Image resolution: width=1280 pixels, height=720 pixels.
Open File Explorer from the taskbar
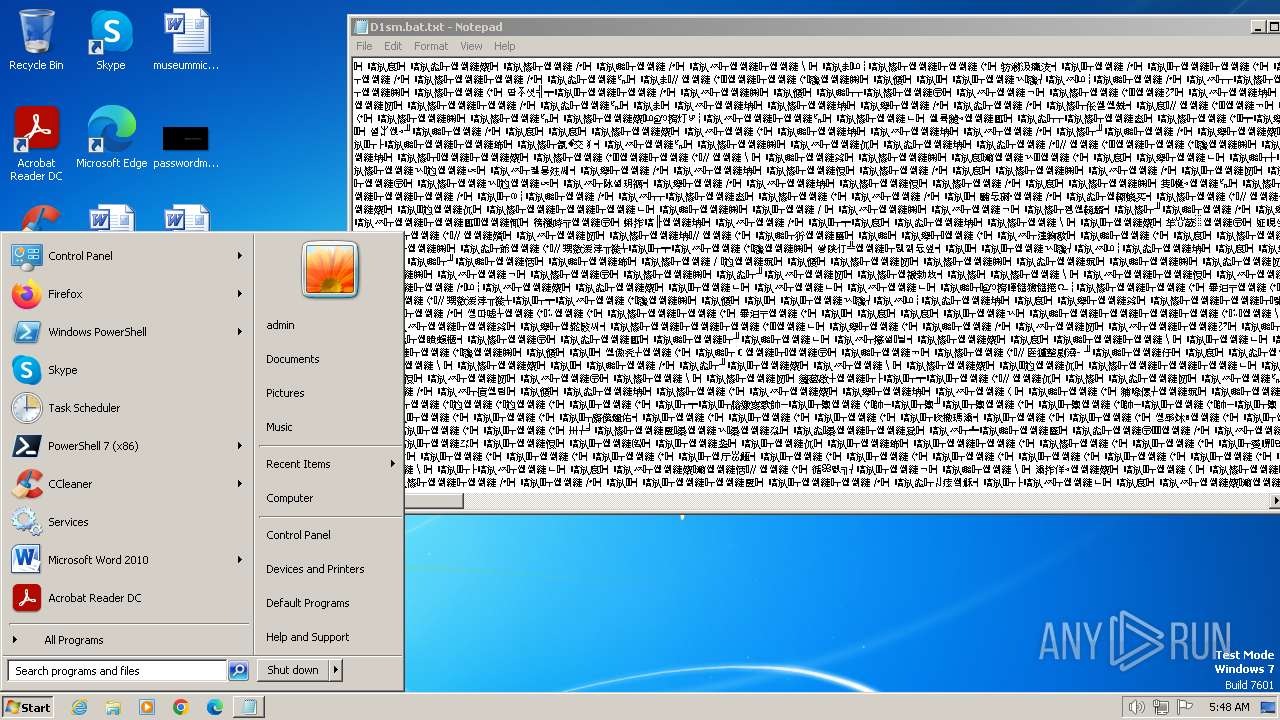[x=113, y=707]
